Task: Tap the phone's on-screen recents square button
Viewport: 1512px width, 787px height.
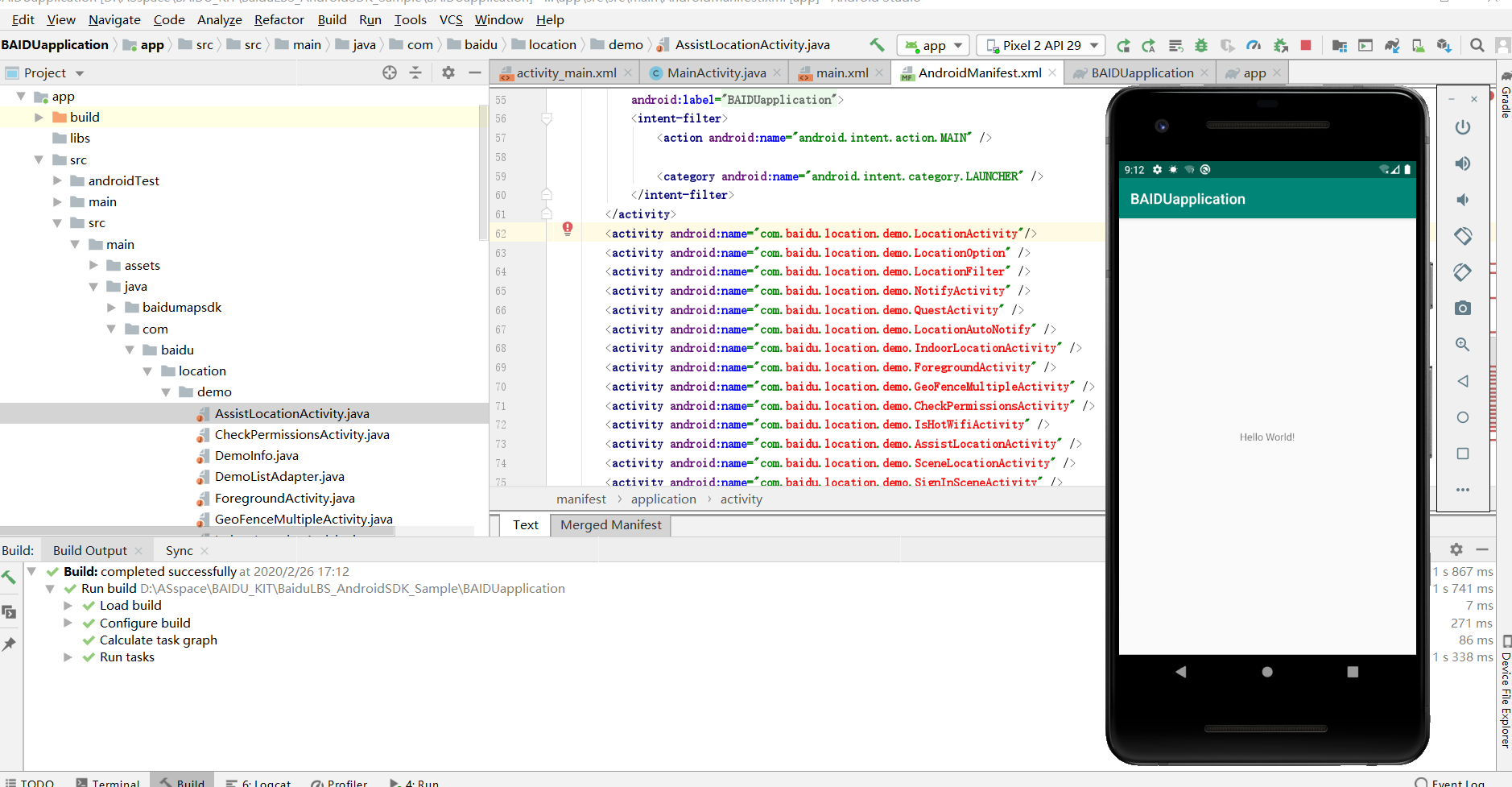Action: (1353, 672)
